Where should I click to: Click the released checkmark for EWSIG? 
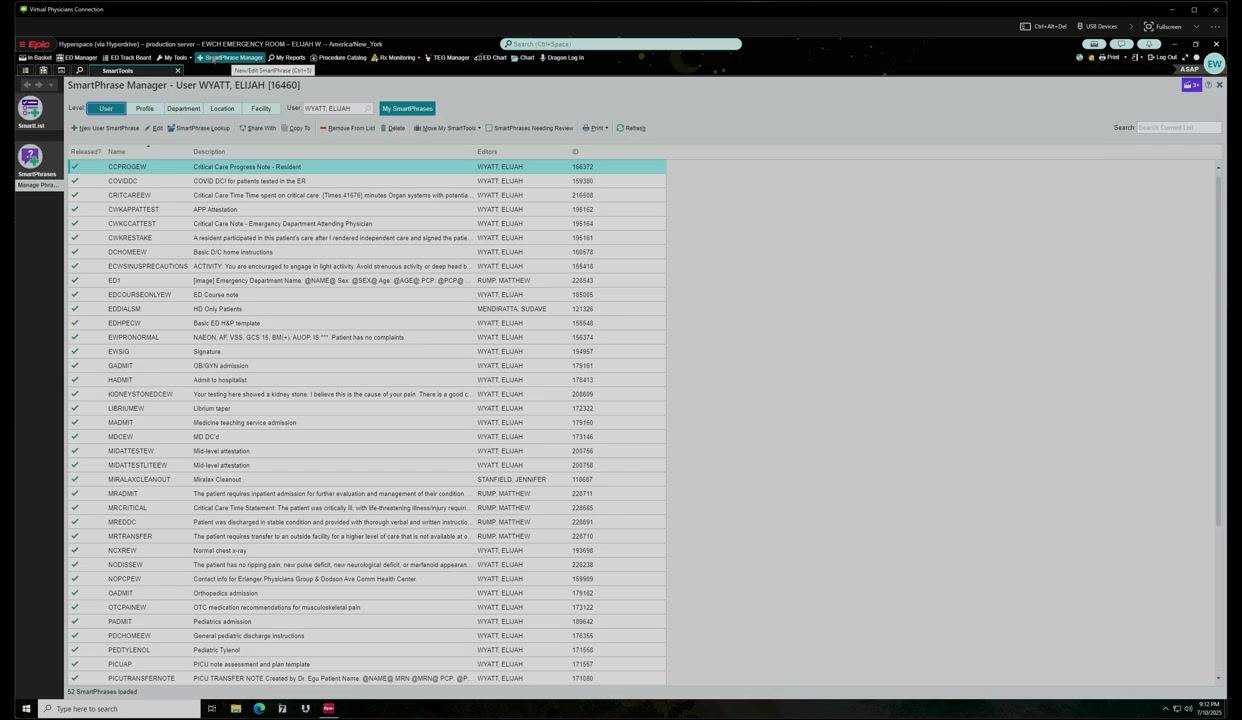point(75,351)
